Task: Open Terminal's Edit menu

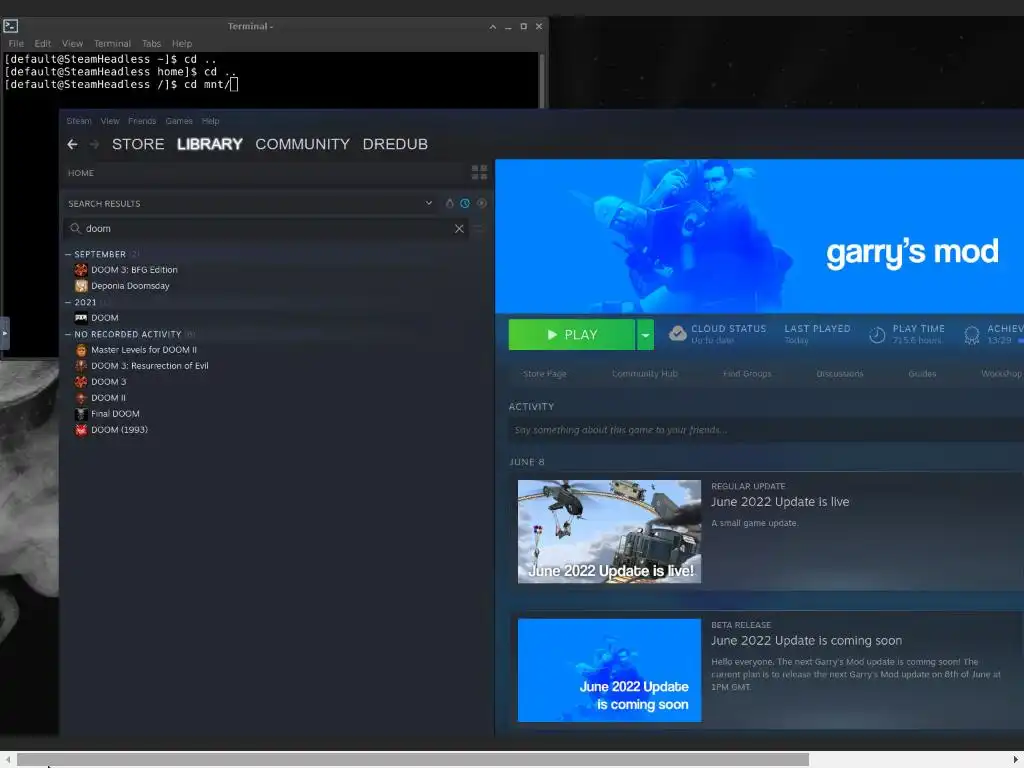Action: 42,44
